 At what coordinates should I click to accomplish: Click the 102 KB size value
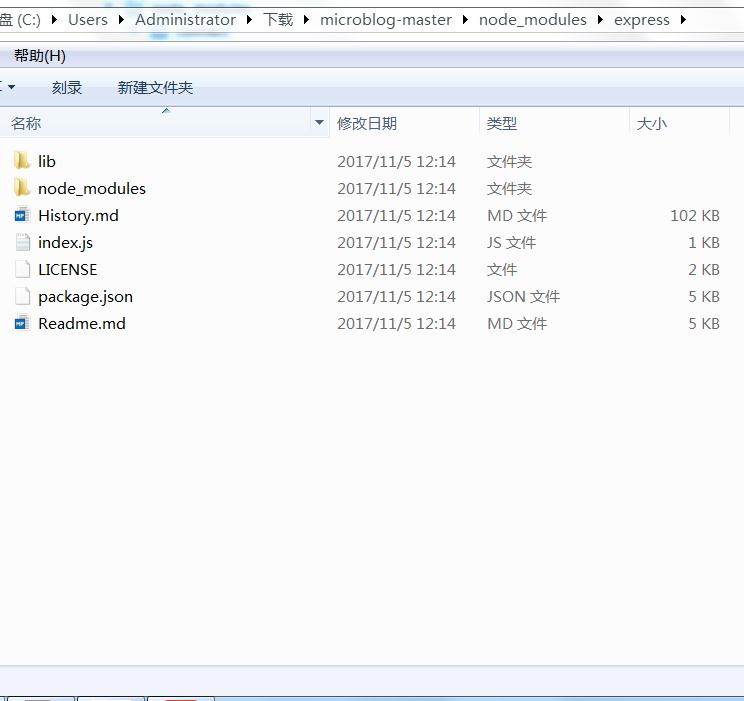click(695, 215)
